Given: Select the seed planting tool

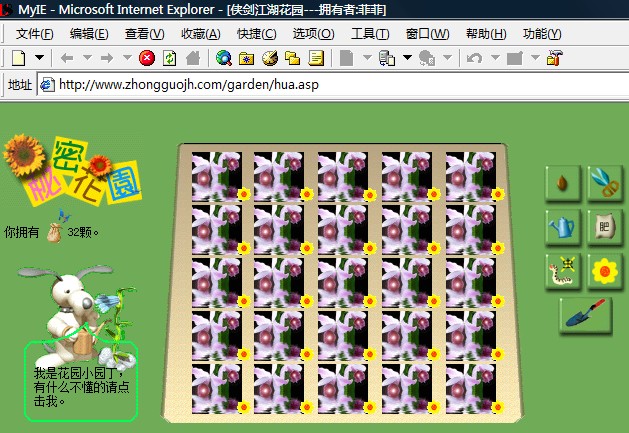Looking at the screenshot, I should point(563,183).
